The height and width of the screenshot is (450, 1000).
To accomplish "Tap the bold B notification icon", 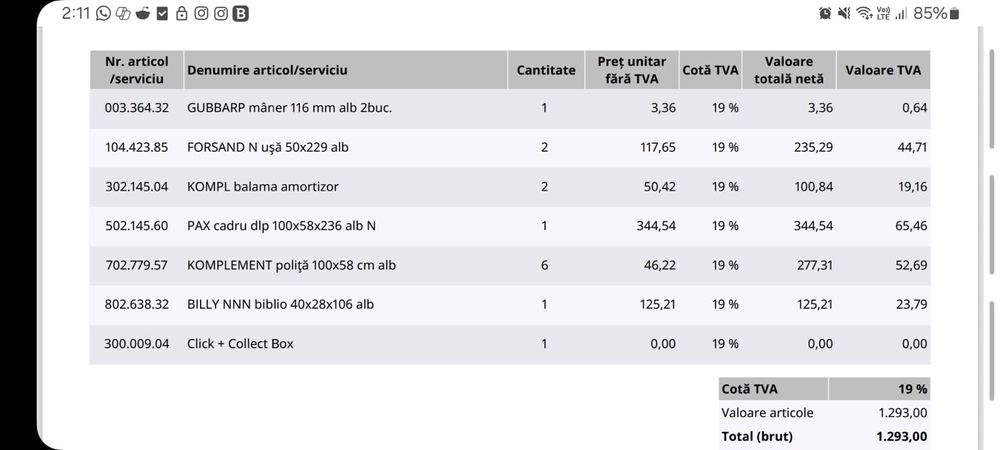I will [x=241, y=14].
